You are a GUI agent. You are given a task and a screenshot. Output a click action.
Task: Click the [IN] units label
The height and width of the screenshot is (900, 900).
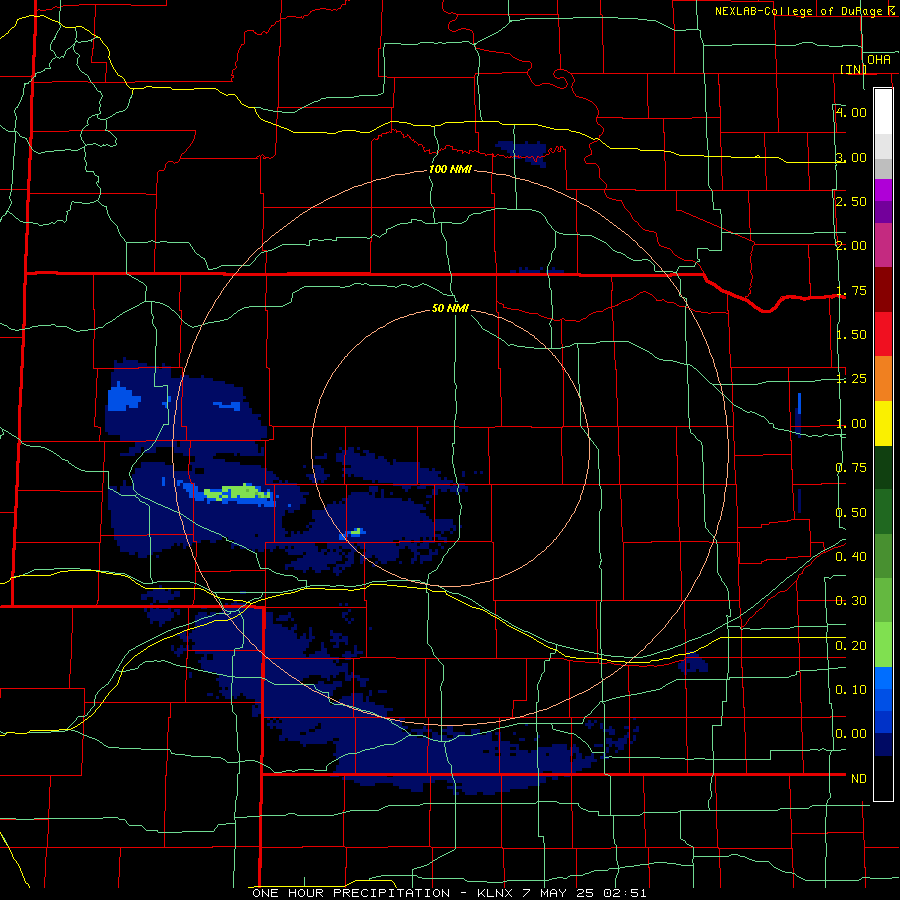pyautogui.click(x=853, y=69)
